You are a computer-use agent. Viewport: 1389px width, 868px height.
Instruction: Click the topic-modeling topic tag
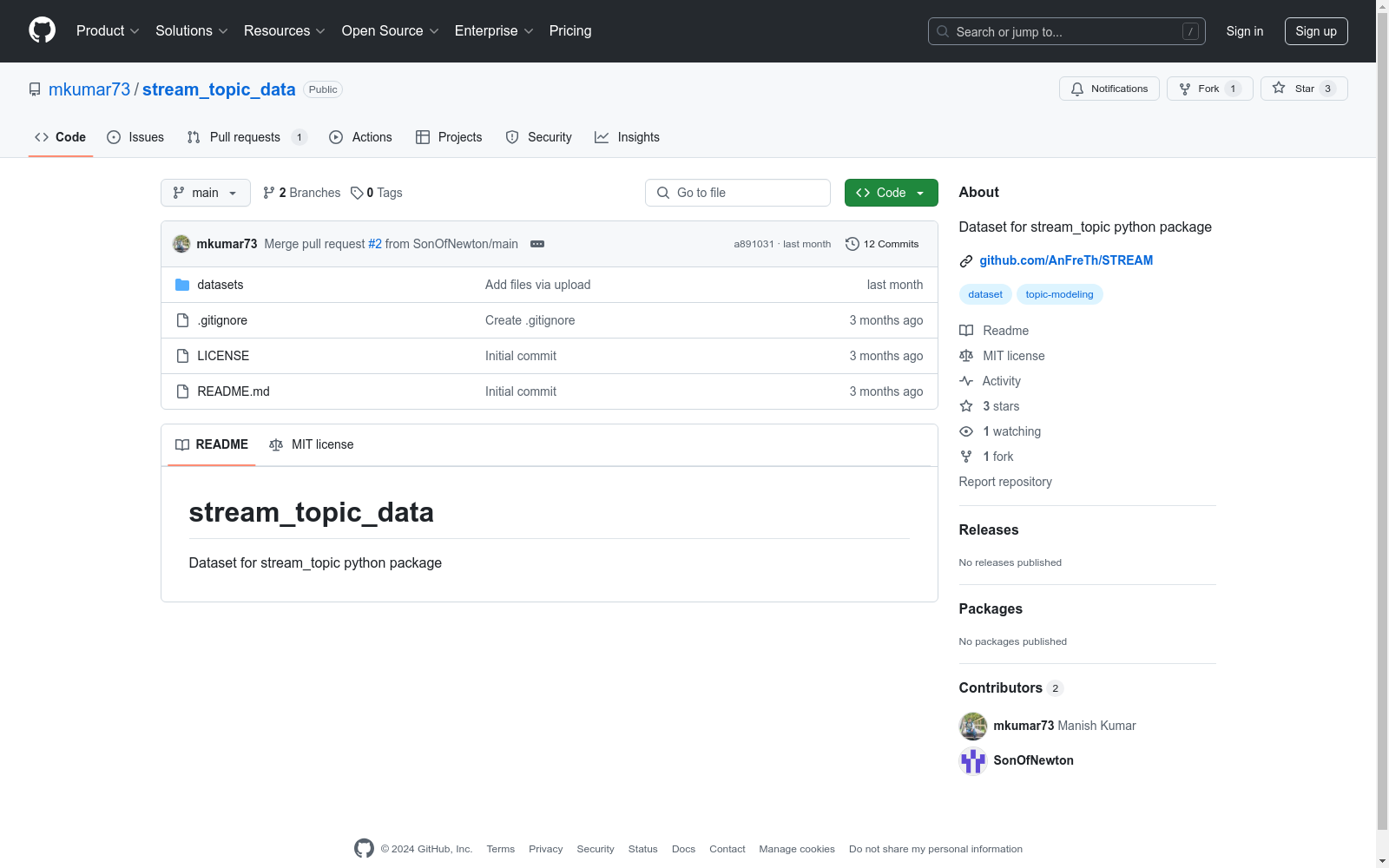[1059, 294]
